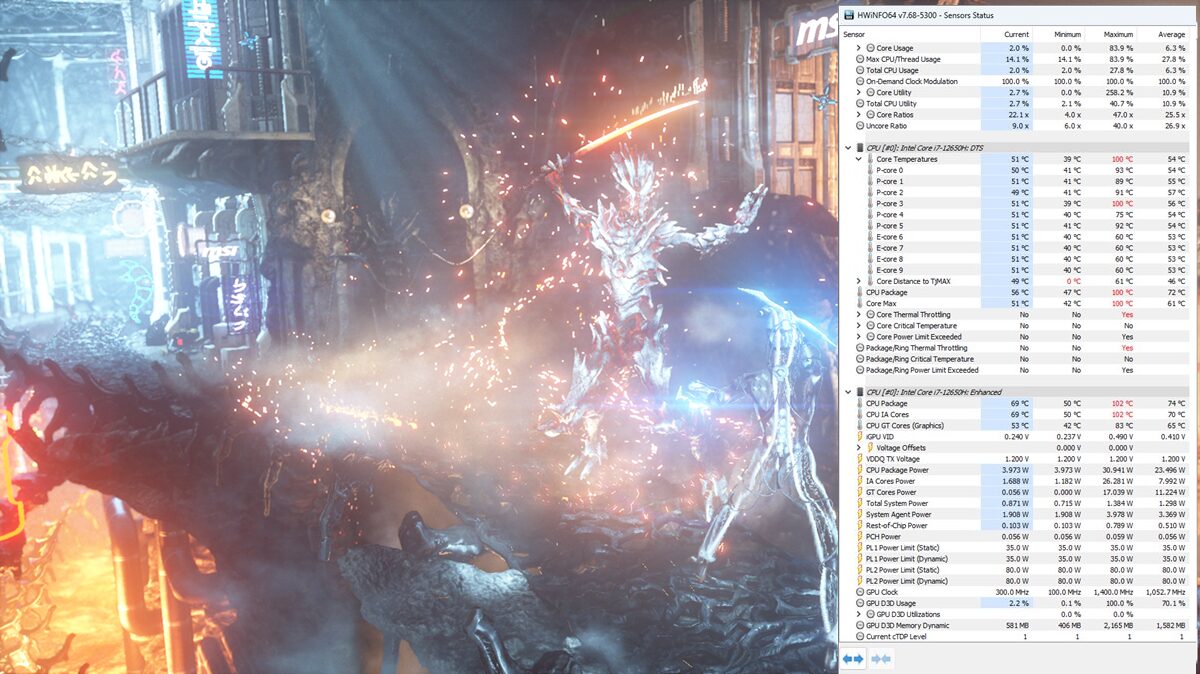Expand GPU D3D Utilizations
Viewport: 1200px width, 674px height.
(x=858, y=614)
